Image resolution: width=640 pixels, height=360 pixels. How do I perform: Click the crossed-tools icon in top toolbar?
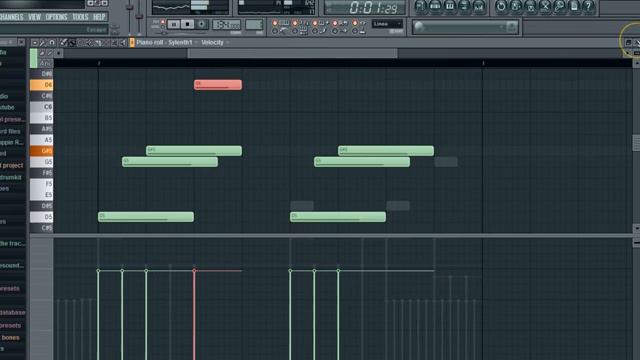click(x=545, y=6)
